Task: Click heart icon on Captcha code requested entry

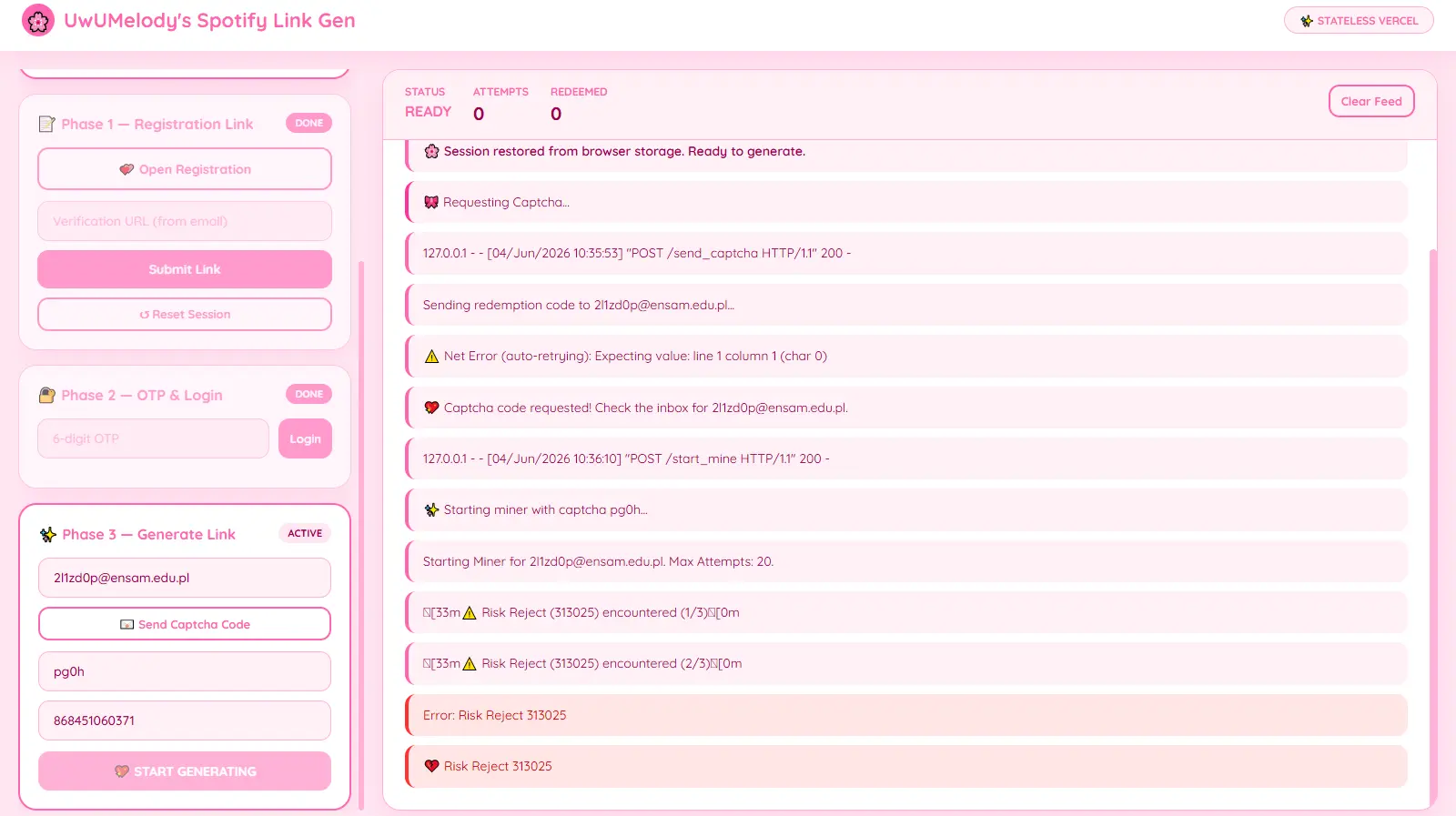Action: [x=432, y=408]
